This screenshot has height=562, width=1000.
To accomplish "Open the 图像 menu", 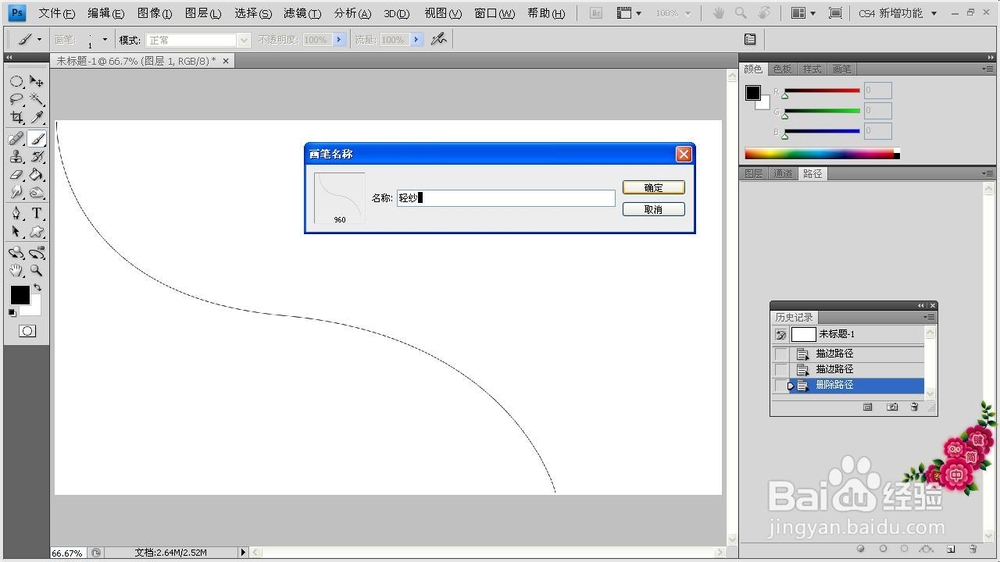I will click(154, 13).
